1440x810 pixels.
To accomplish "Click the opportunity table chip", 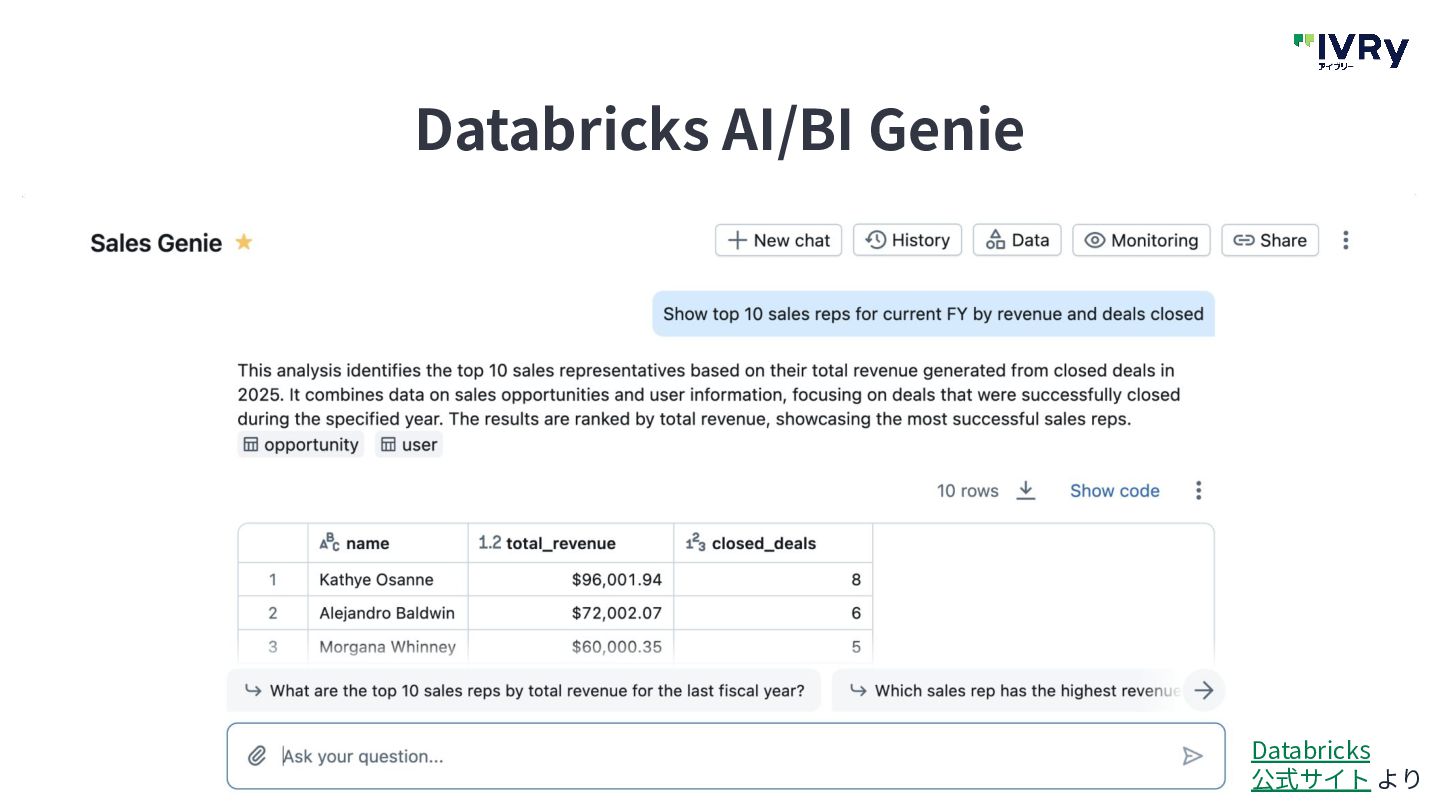I will (x=301, y=445).
